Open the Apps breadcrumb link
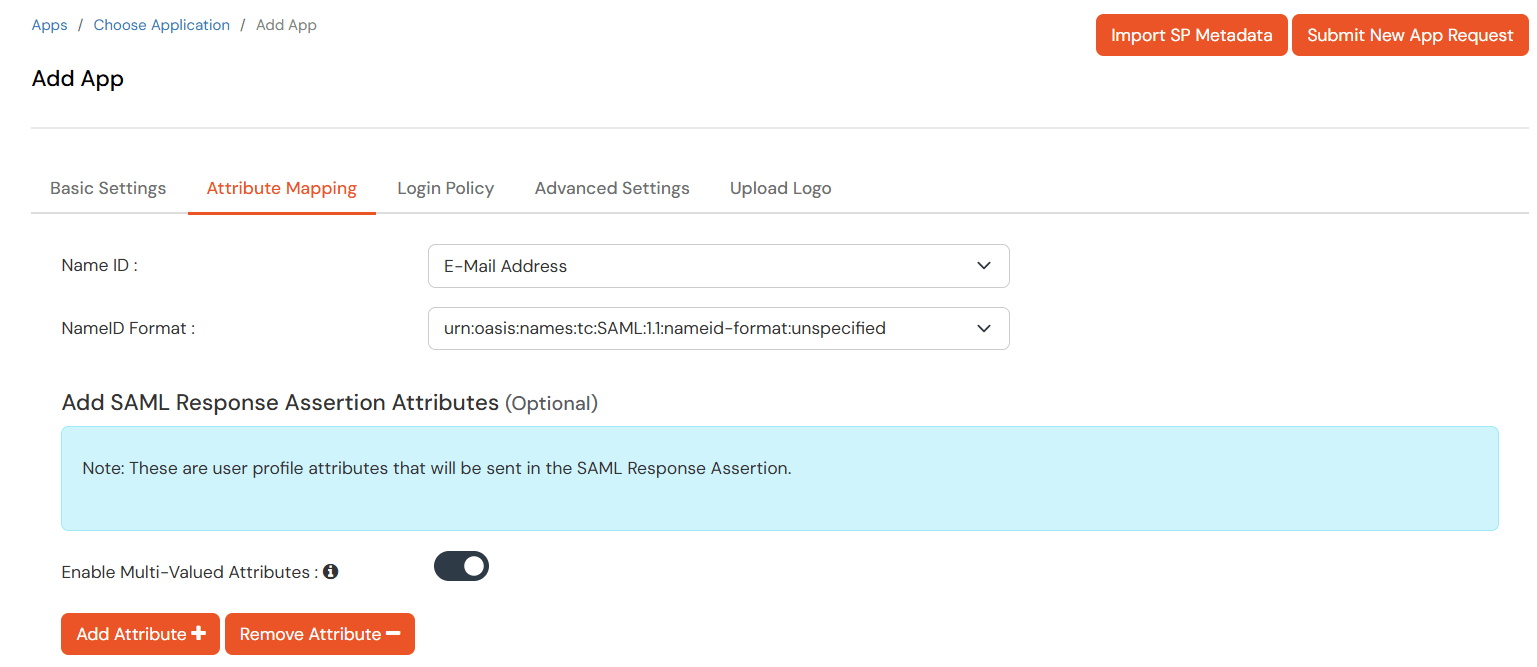 coord(49,24)
